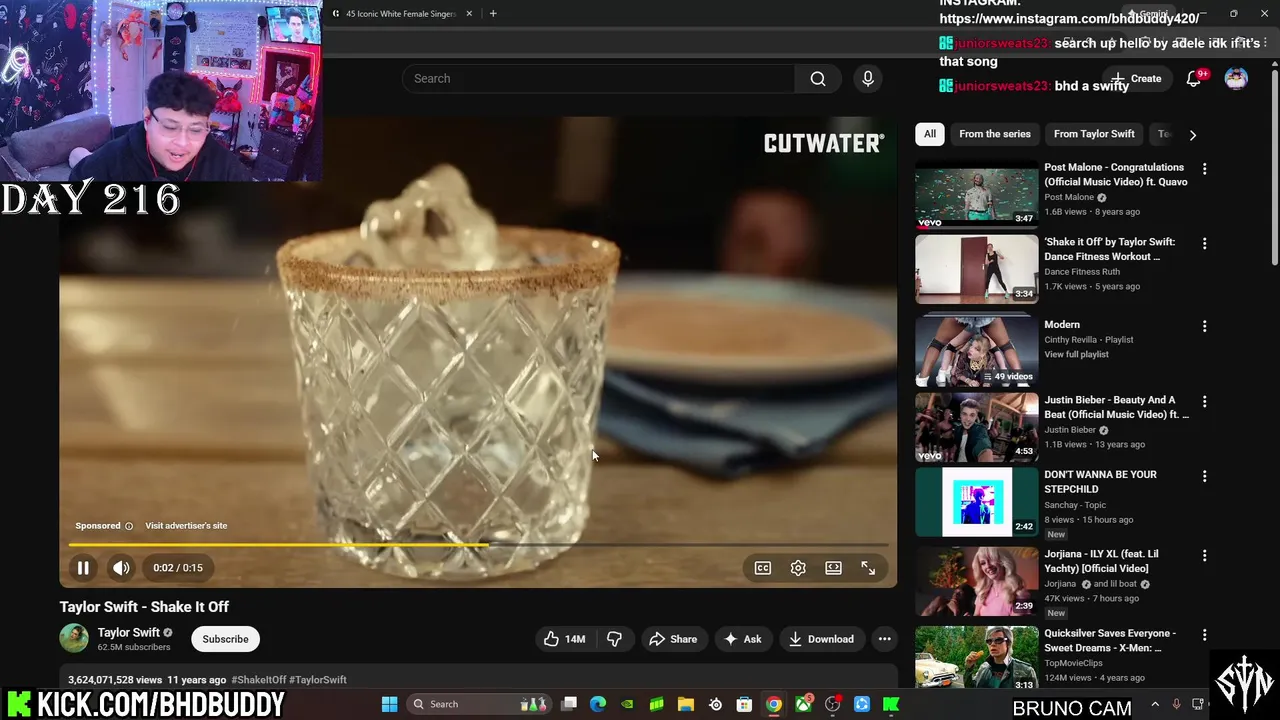The image size is (1280, 720).
Task: Open options for Quicksilver video
Action: coord(1204,634)
